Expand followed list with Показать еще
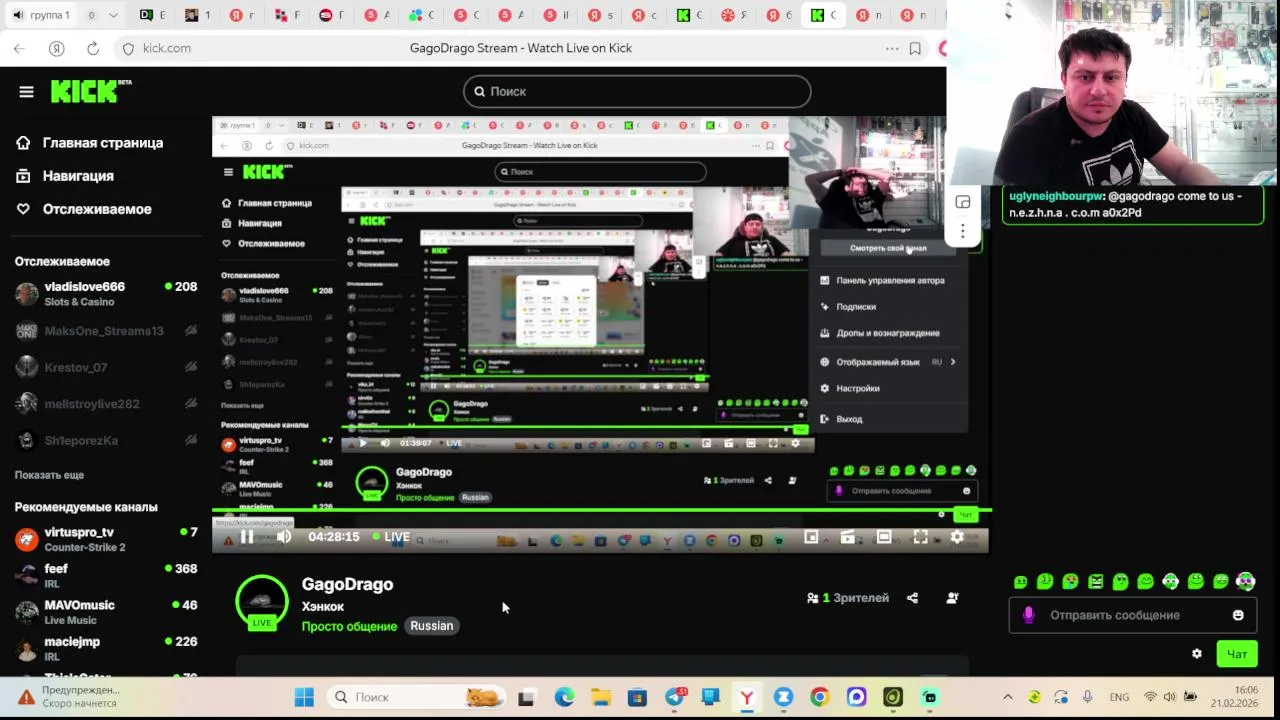 point(49,475)
